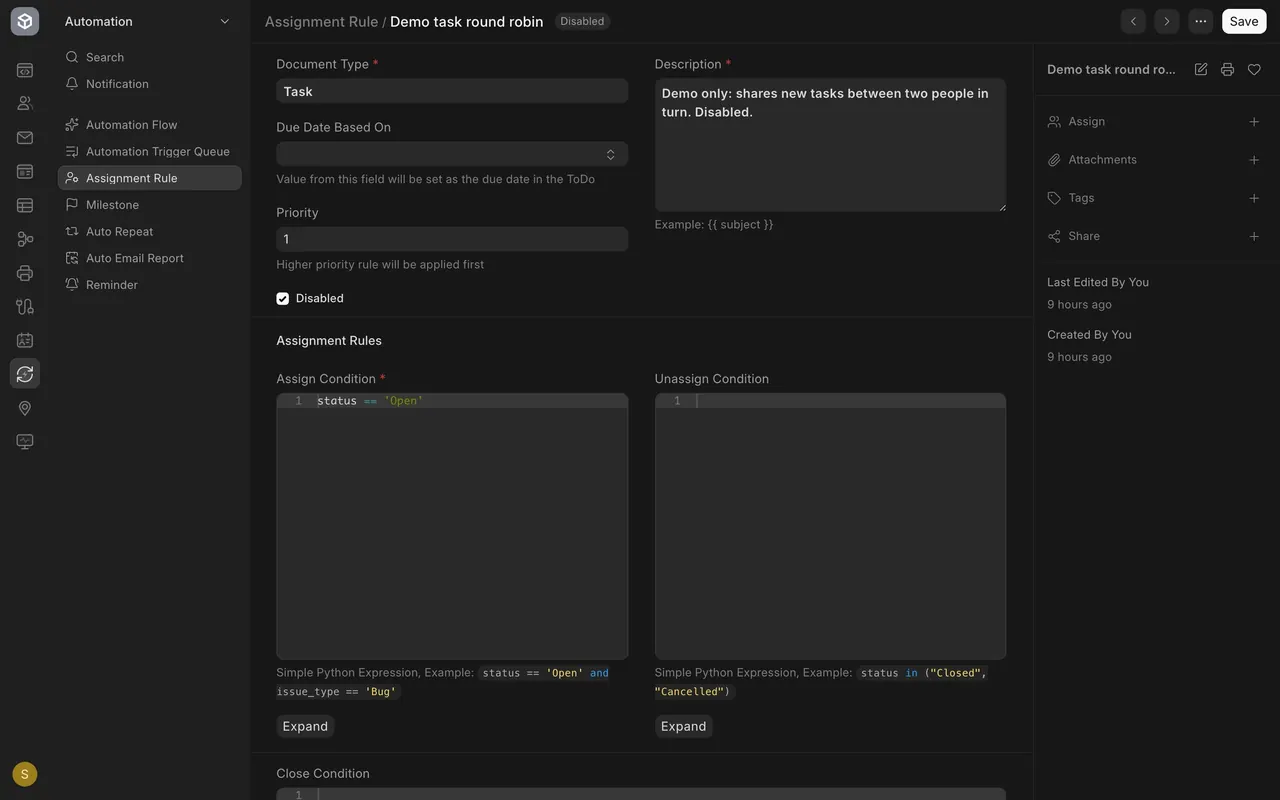Image resolution: width=1280 pixels, height=800 pixels.
Task: Click the Assign label in sidebar
Action: (1086, 121)
